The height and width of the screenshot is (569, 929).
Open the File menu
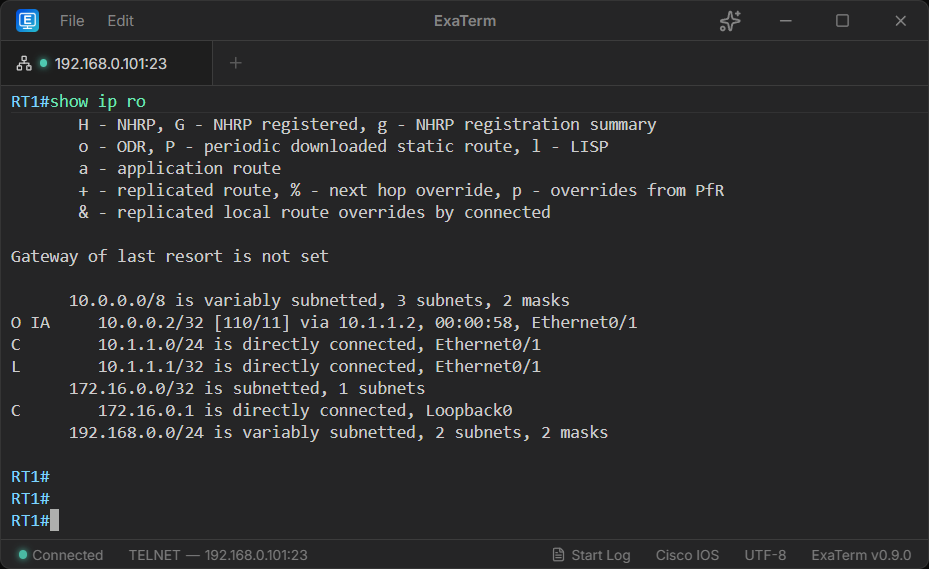72,21
